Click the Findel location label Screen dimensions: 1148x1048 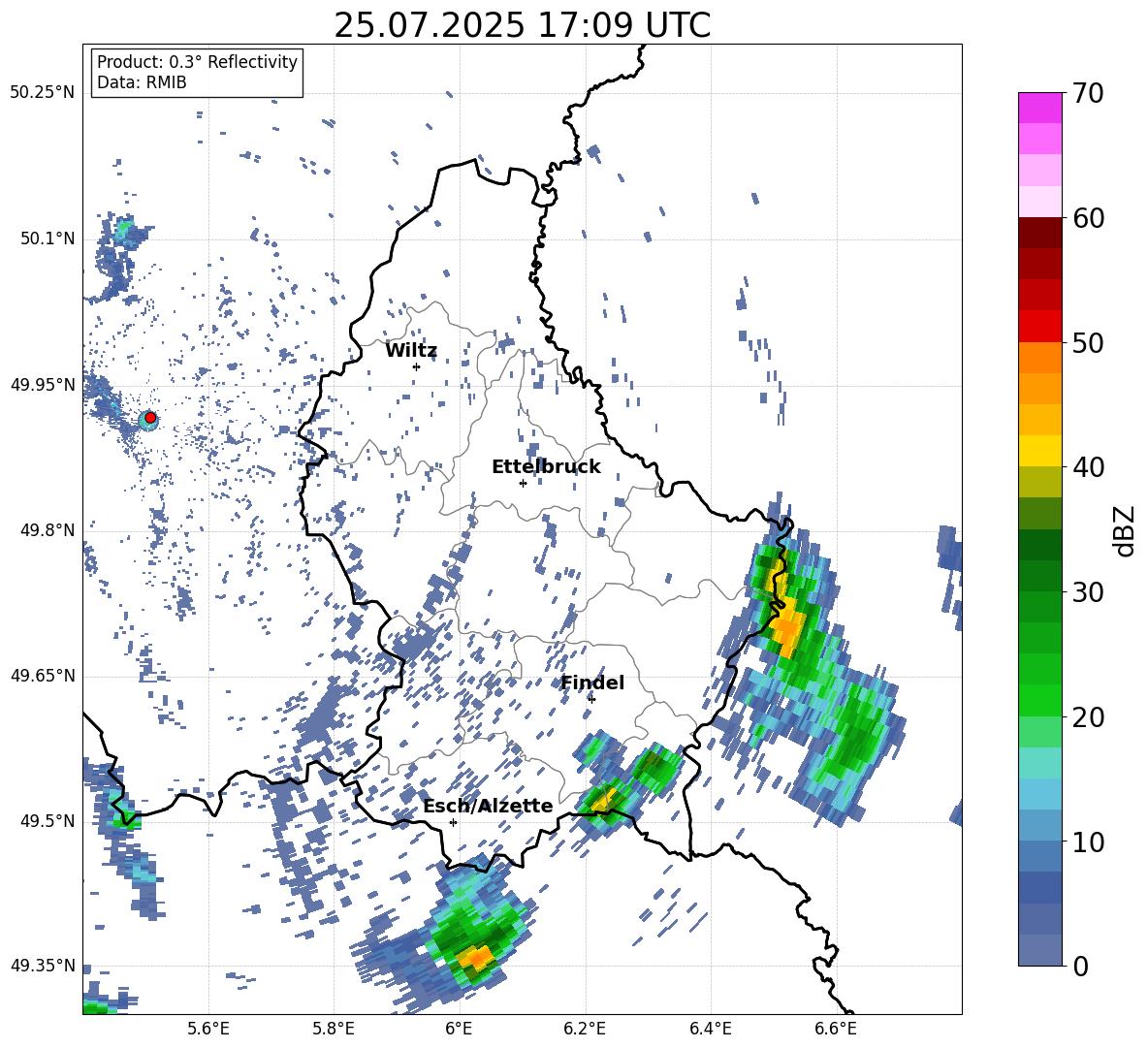pyautogui.click(x=592, y=683)
